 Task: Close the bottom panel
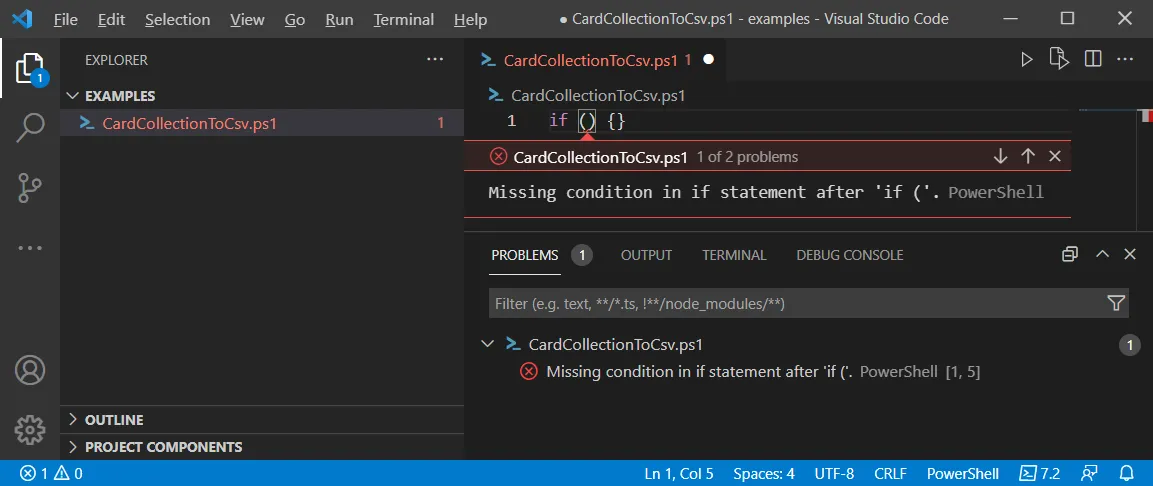(1130, 254)
